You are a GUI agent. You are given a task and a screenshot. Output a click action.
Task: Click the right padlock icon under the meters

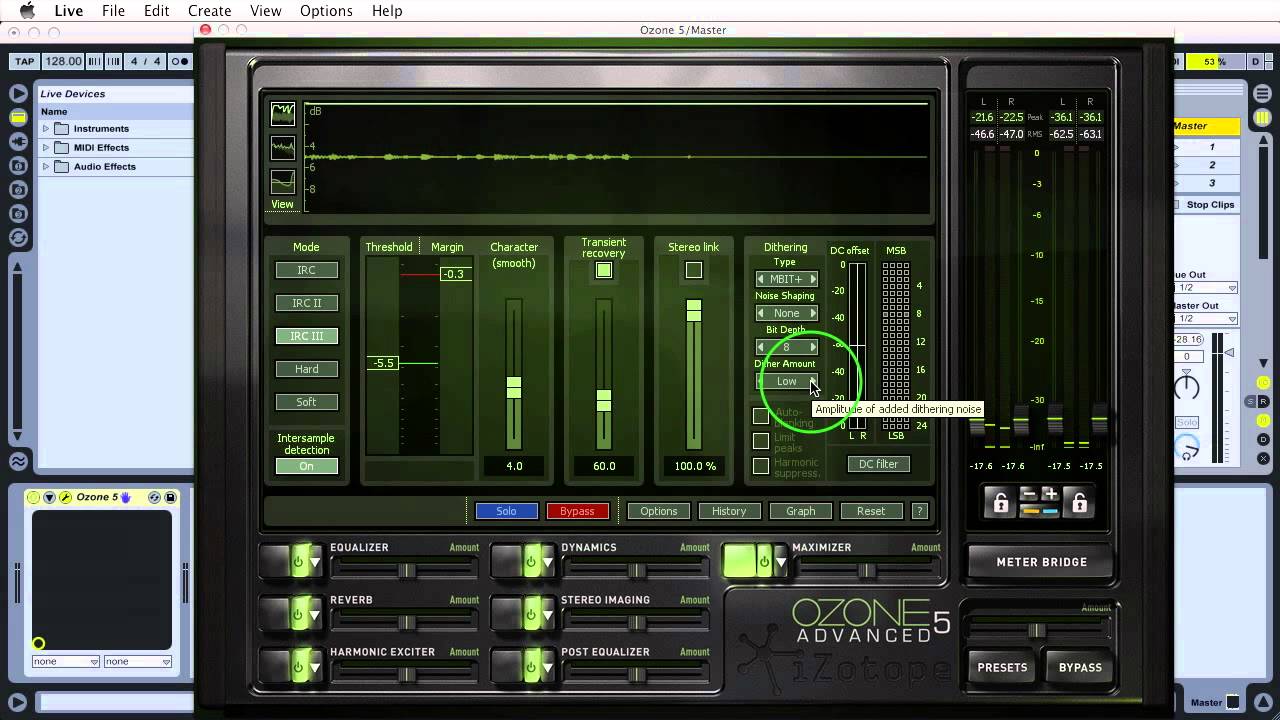[1079, 504]
